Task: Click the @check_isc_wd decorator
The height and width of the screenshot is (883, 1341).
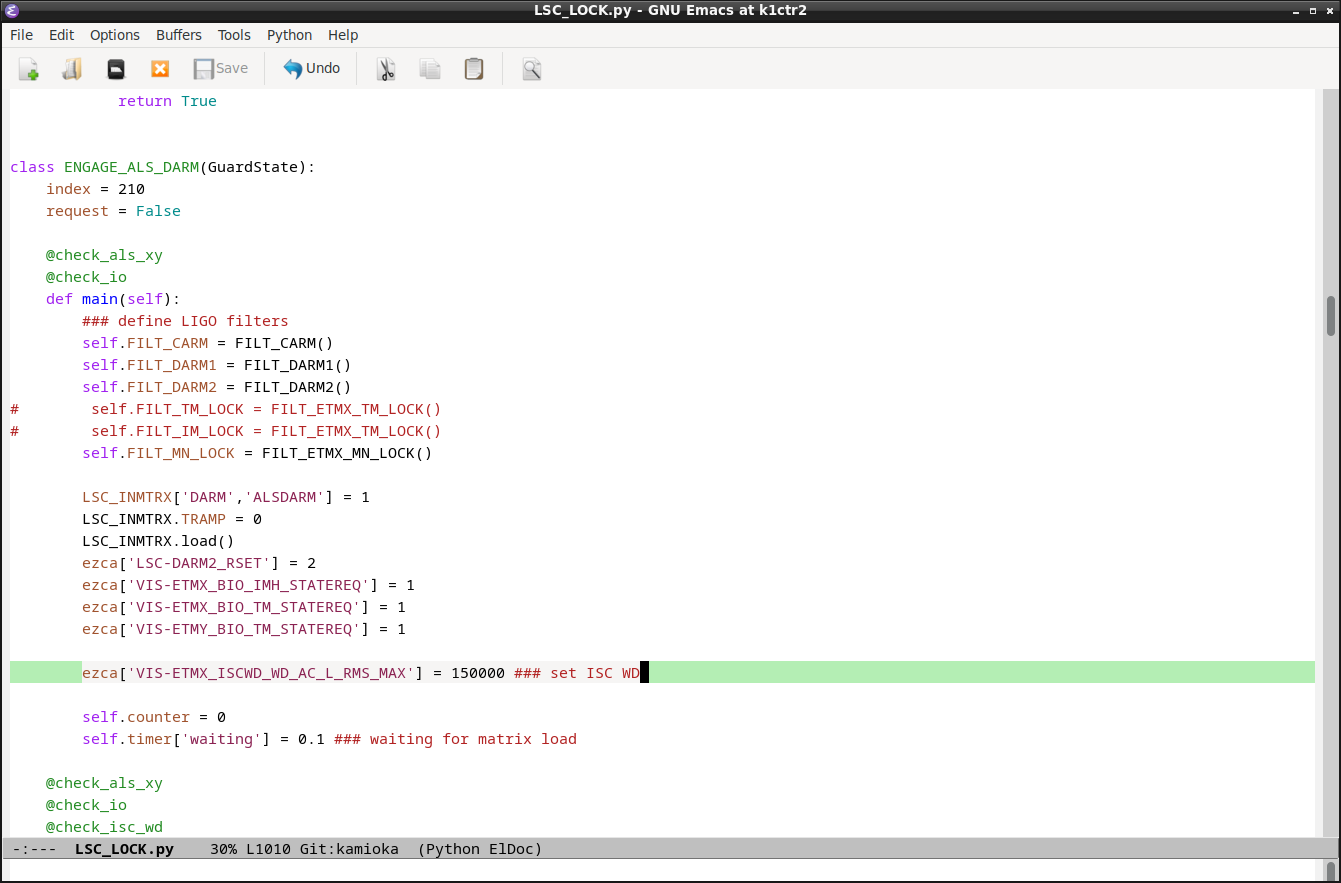Action: 104,827
